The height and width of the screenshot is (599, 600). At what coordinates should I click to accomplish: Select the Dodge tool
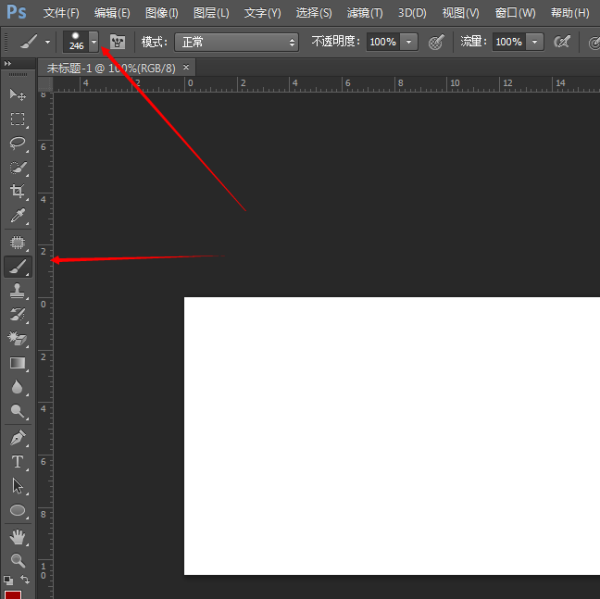click(x=18, y=411)
